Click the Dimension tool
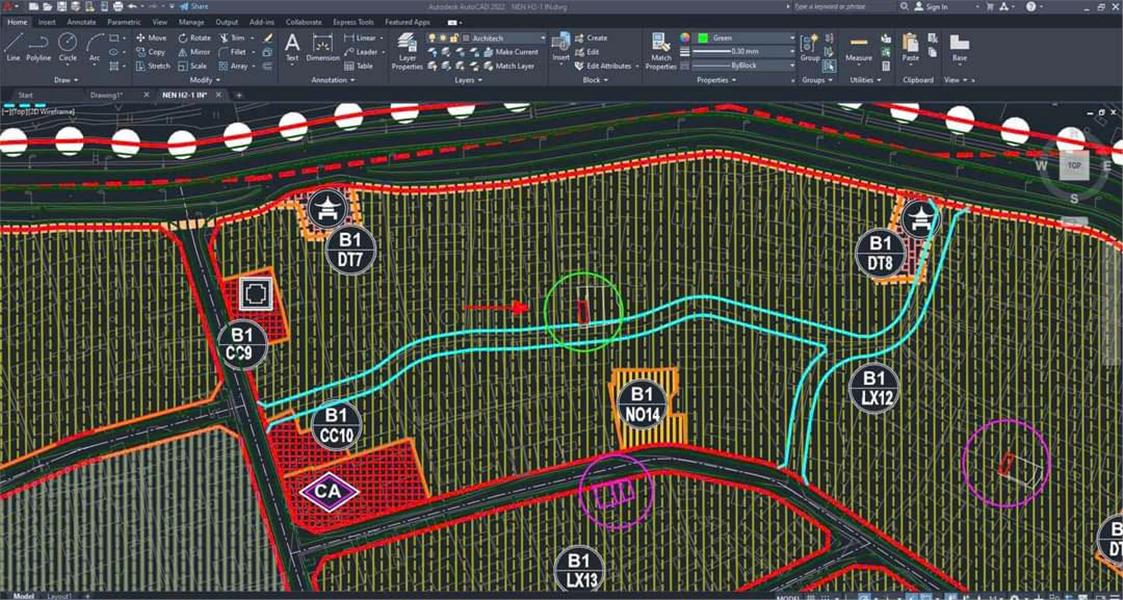The height and width of the screenshot is (600, 1123). coord(323,47)
